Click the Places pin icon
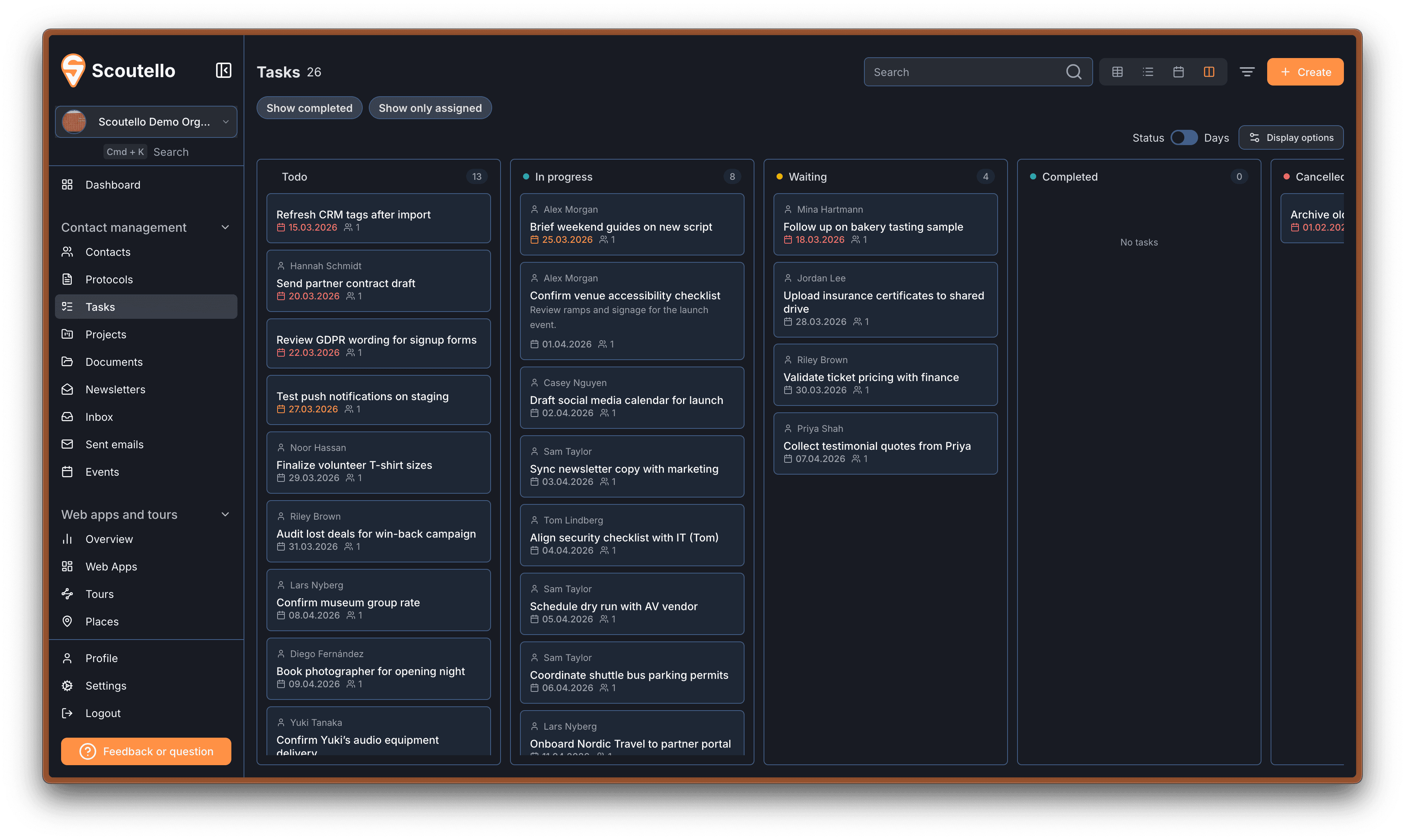 pos(67,621)
